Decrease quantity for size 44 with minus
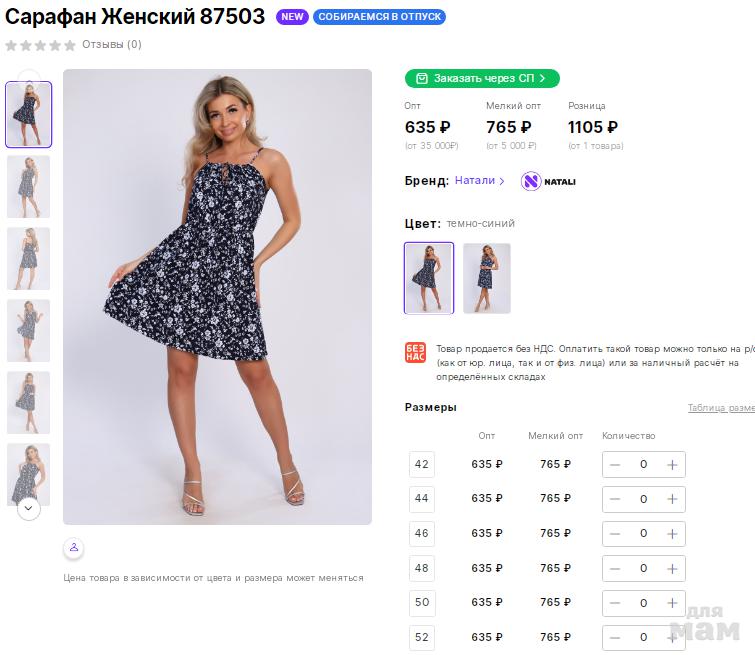Viewport: 755px width, 655px height. tap(615, 499)
